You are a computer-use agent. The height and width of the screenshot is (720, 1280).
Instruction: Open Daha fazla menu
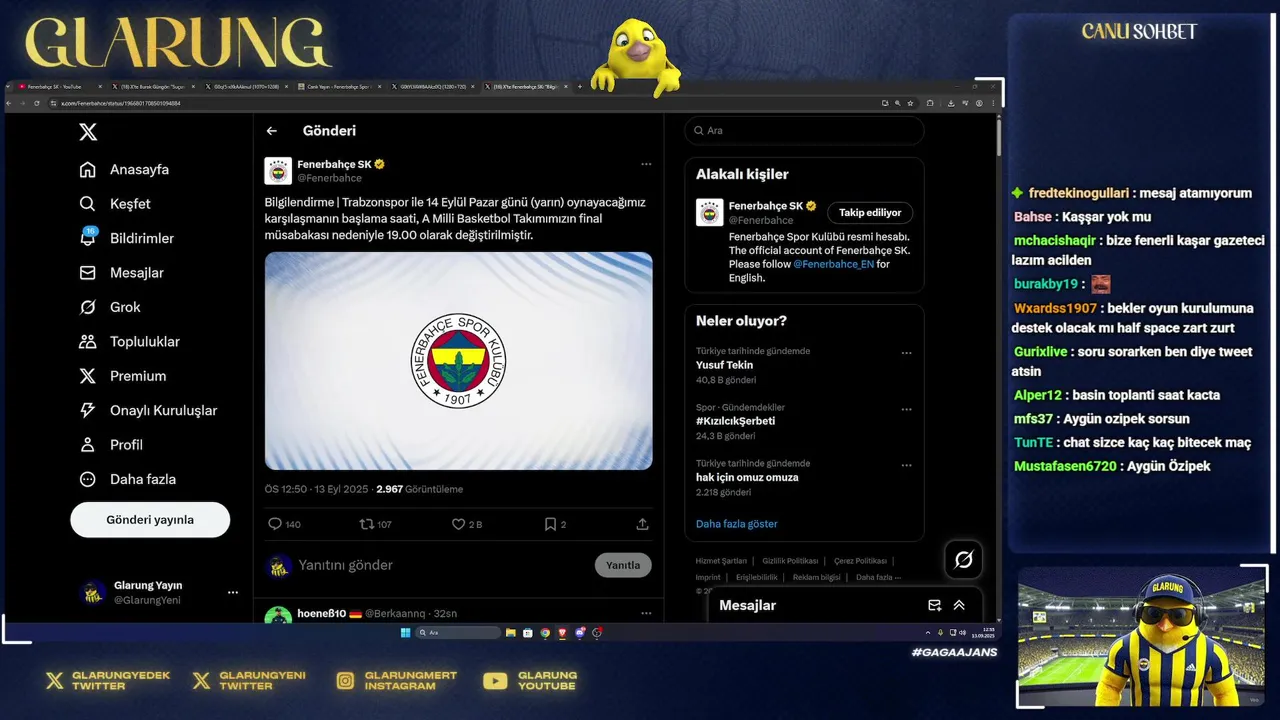128,479
